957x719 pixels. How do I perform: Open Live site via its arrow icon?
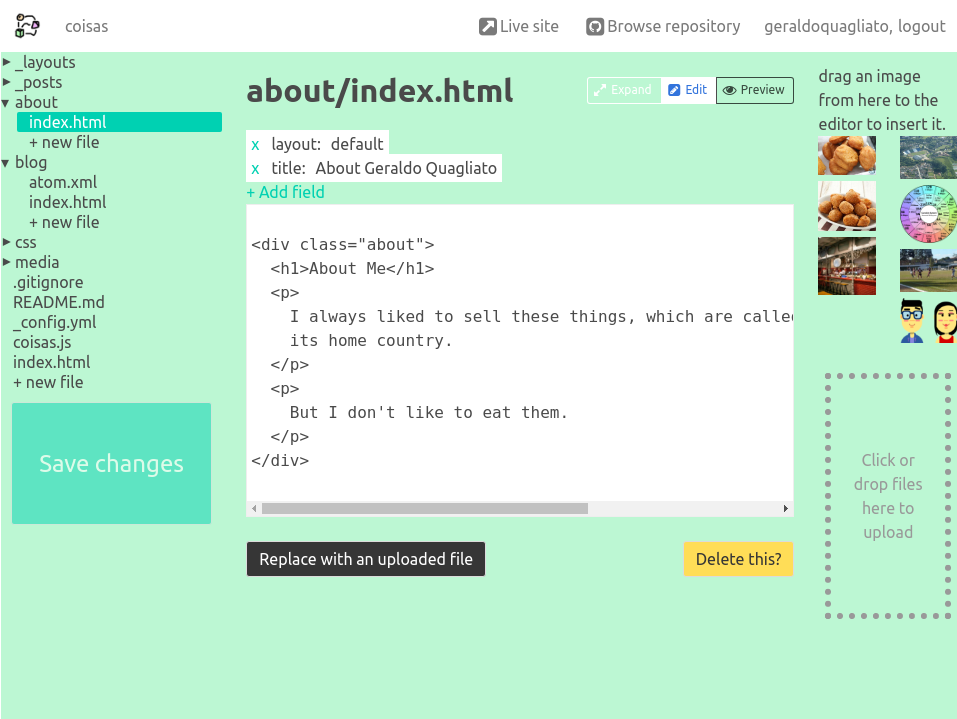[x=487, y=27]
